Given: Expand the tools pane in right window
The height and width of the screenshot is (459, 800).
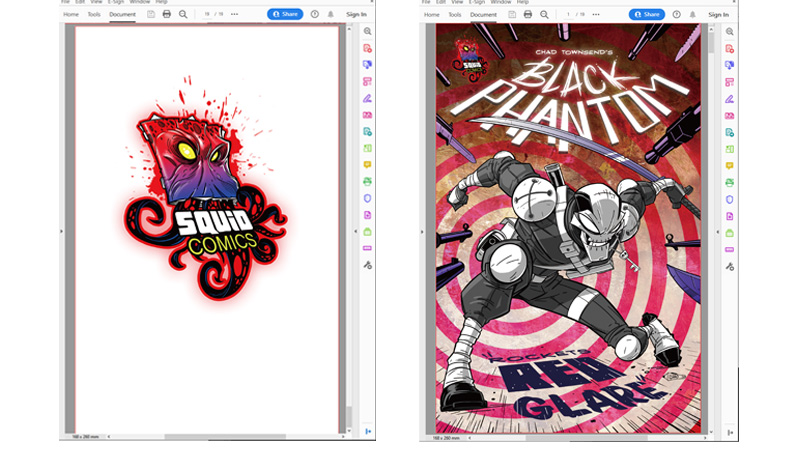Looking at the screenshot, I should pyautogui.click(x=730, y=432).
